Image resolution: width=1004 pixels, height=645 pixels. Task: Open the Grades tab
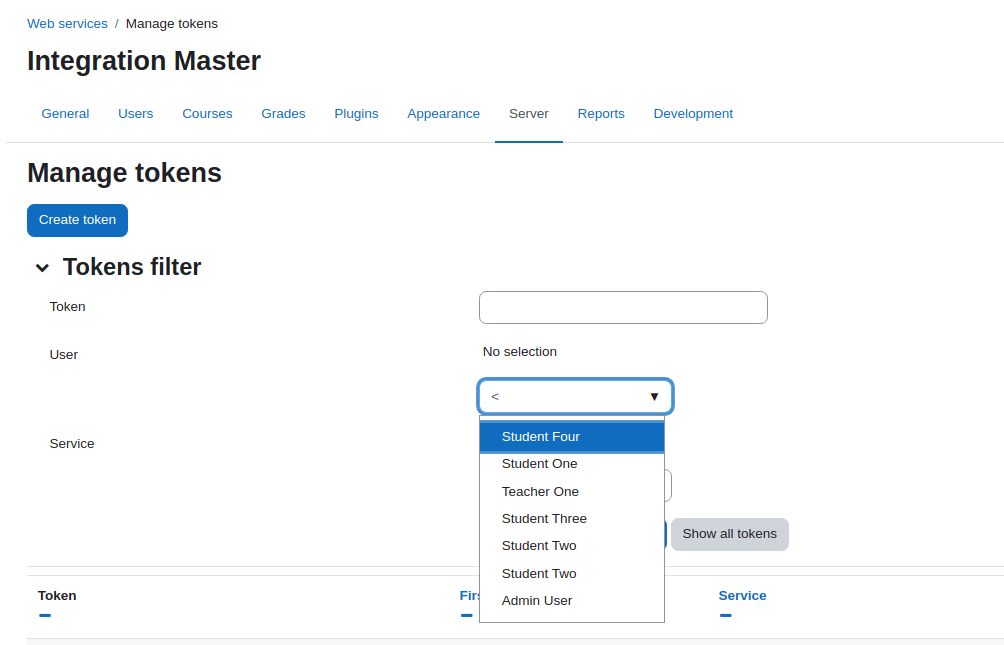click(283, 114)
